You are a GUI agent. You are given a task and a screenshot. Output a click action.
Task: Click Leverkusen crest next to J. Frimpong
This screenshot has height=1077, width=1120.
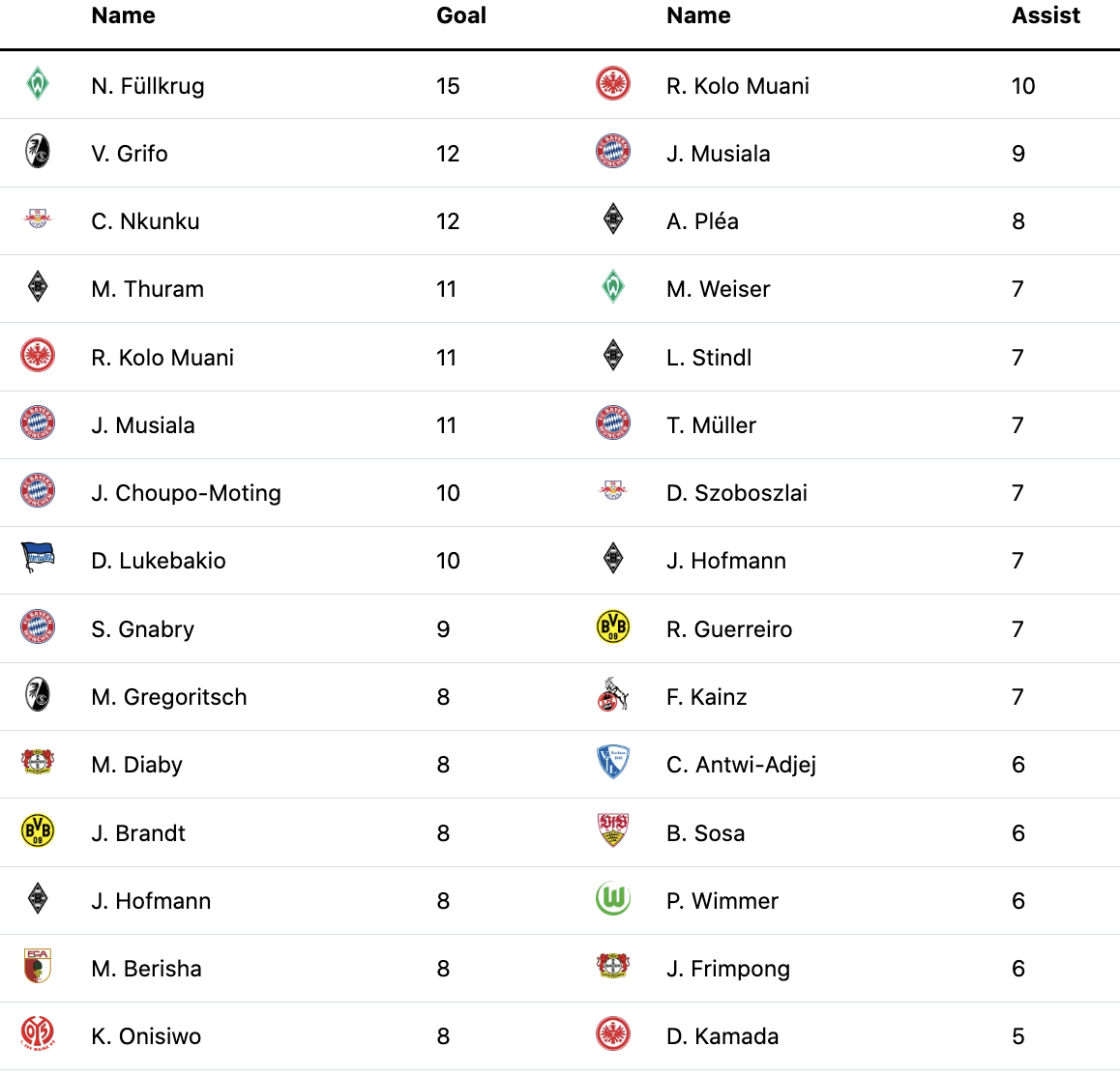click(x=613, y=966)
